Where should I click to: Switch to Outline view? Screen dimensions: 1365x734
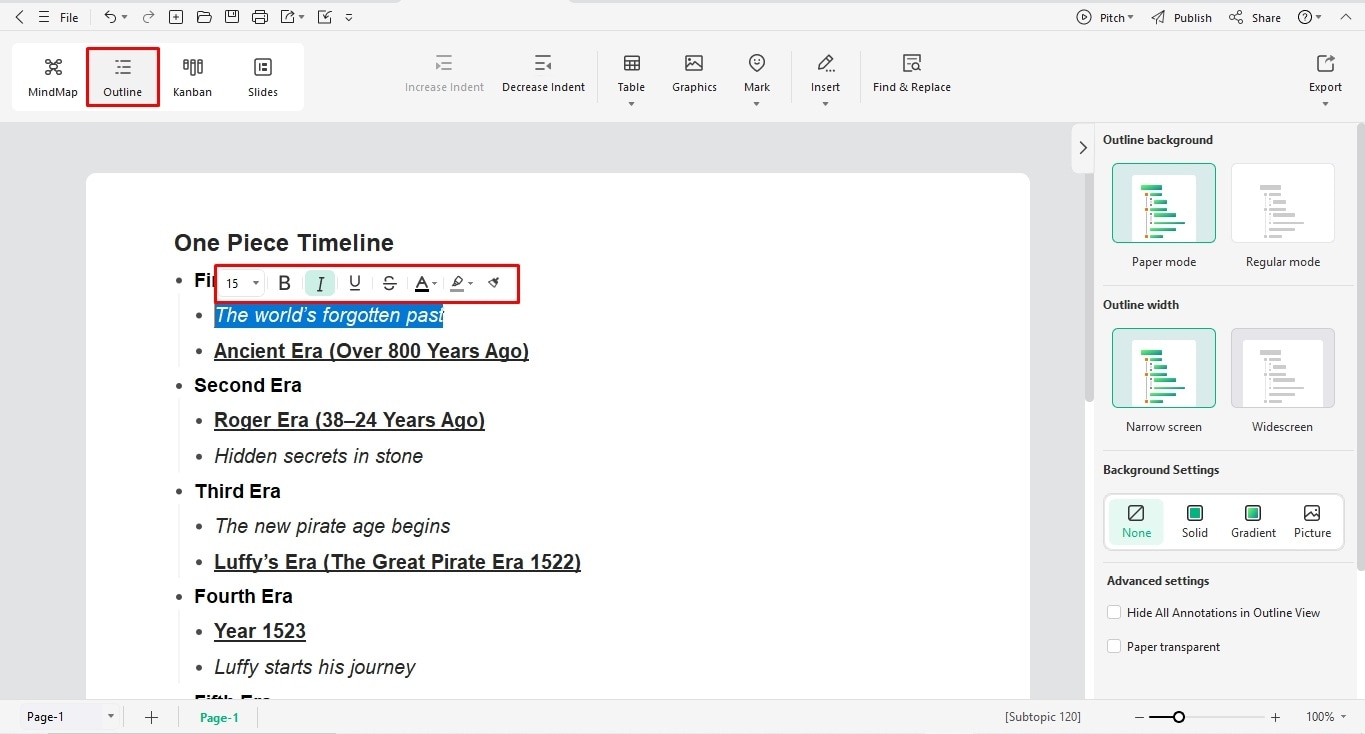point(123,76)
